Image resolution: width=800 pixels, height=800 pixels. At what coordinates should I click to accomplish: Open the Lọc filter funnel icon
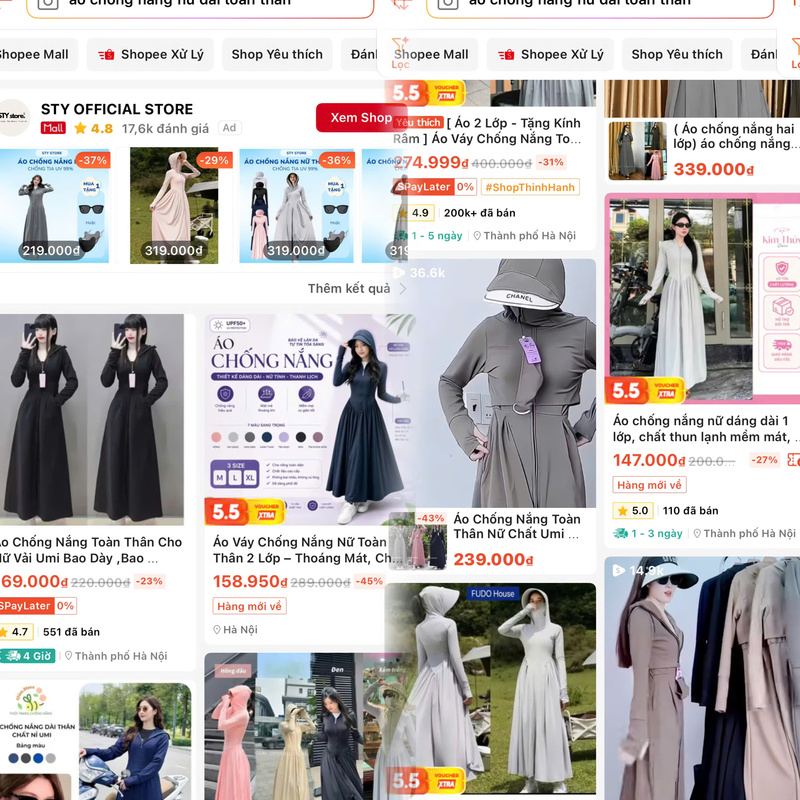coord(400,47)
